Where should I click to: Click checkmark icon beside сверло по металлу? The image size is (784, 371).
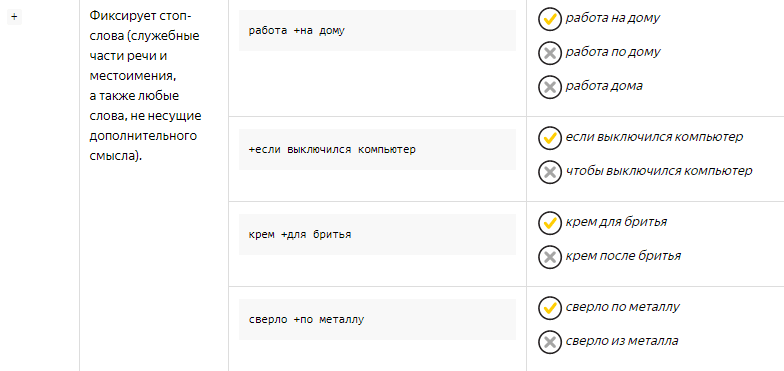pyautogui.click(x=550, y=308)
